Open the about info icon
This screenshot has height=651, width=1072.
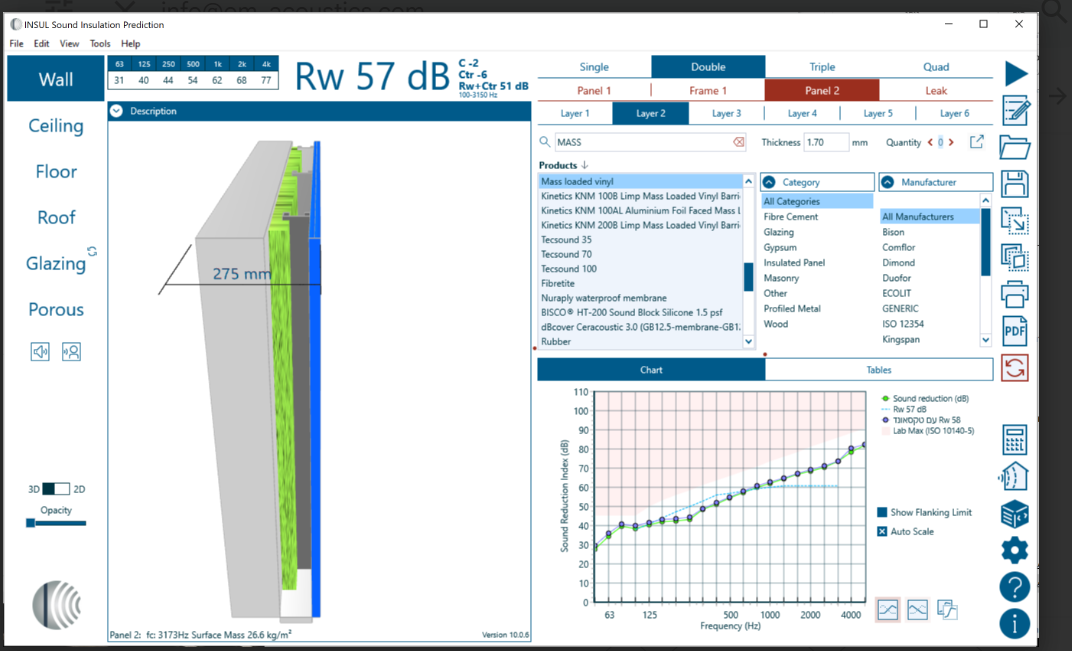tap(1015, 624)
